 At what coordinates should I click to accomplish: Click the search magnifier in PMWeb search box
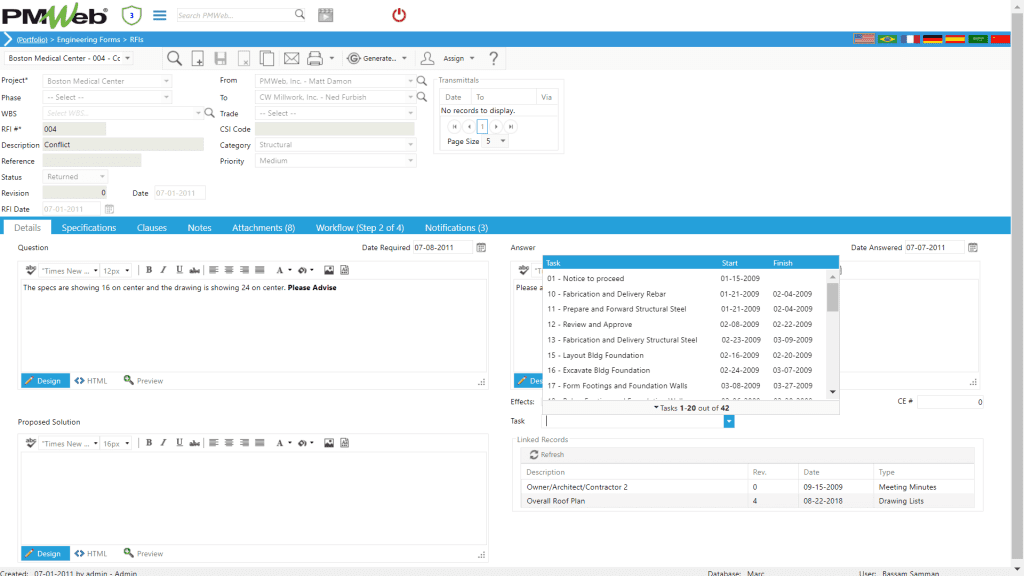(300, 14)
